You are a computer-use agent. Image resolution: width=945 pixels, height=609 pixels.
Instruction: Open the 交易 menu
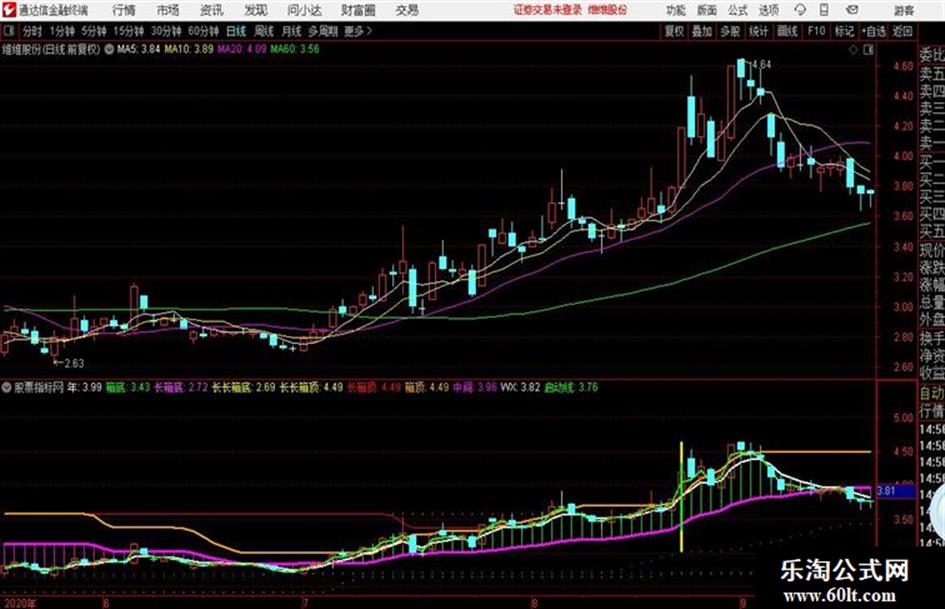coord(407,10)
